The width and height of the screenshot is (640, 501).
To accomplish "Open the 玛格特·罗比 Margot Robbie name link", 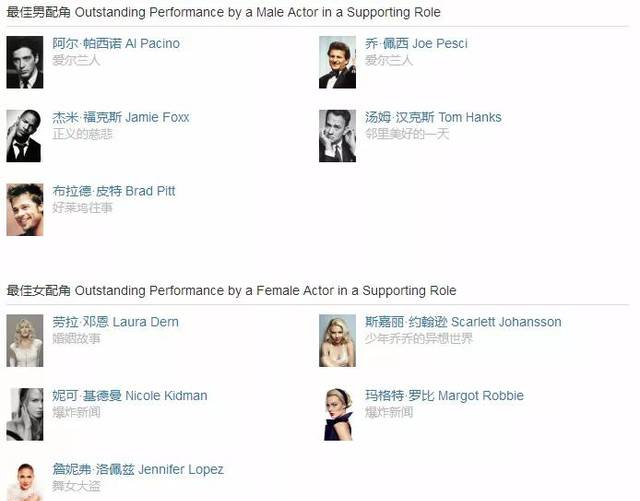I will (444, 396).
